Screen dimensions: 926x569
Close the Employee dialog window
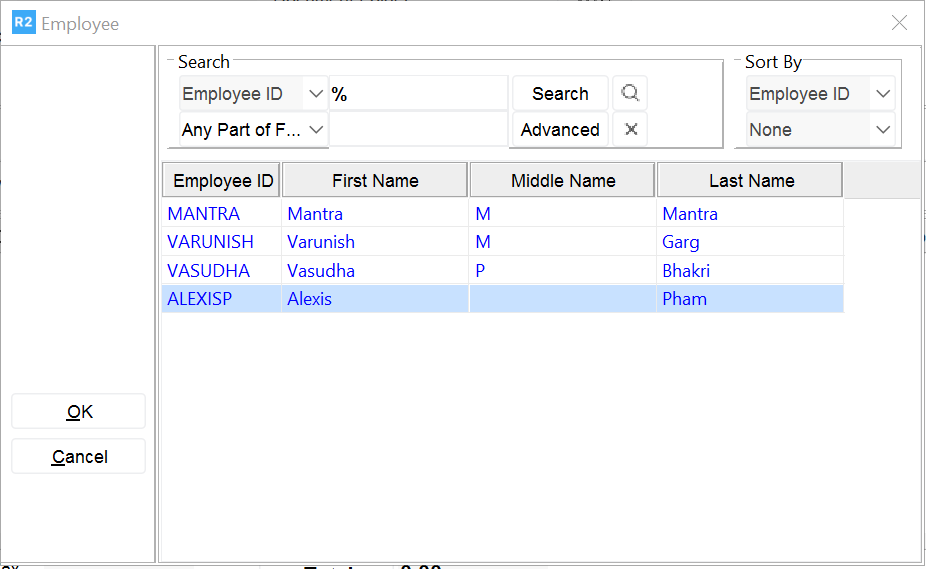[899, 23]
